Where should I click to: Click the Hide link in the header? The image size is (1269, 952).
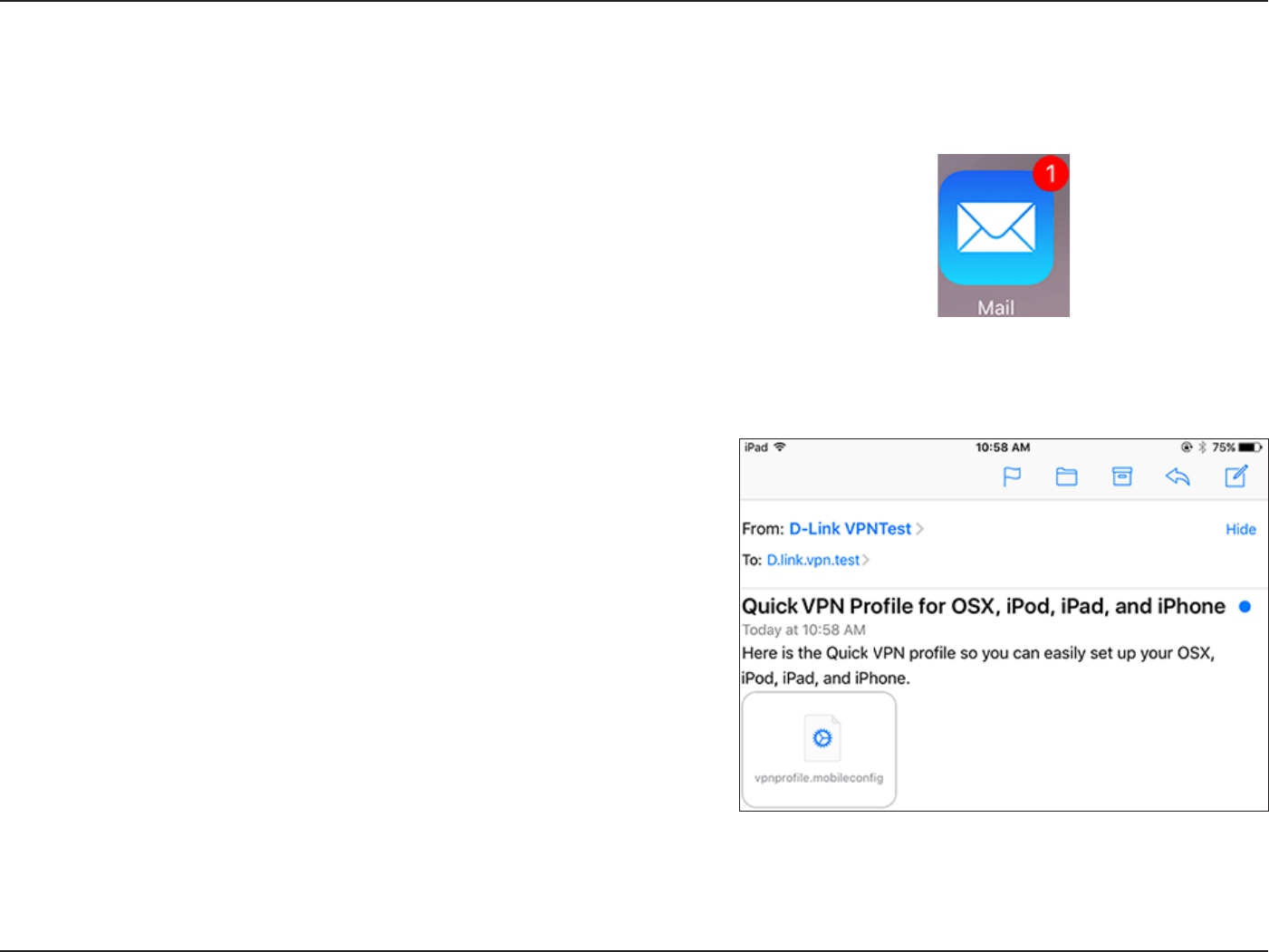click(x=1241, y=529)
